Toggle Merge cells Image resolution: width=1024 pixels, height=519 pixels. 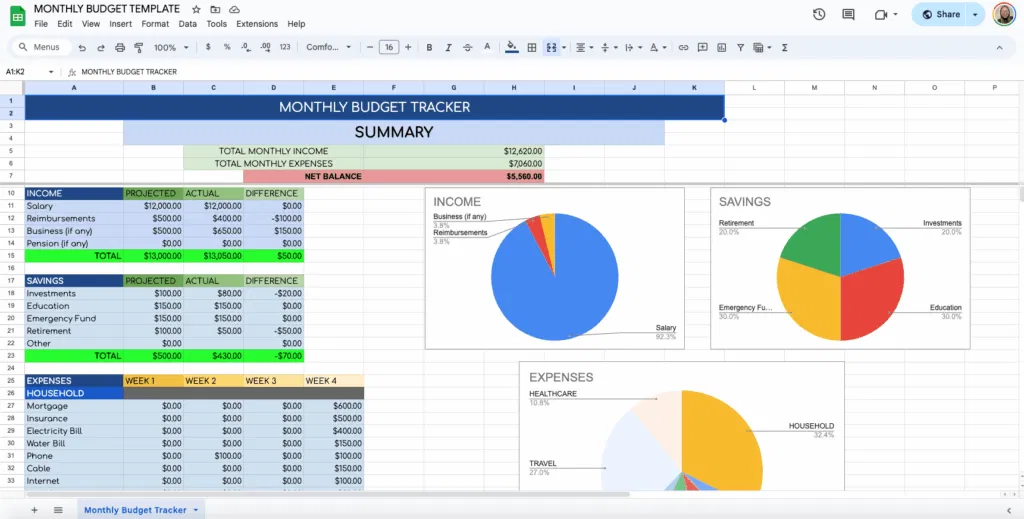[551, 47]
